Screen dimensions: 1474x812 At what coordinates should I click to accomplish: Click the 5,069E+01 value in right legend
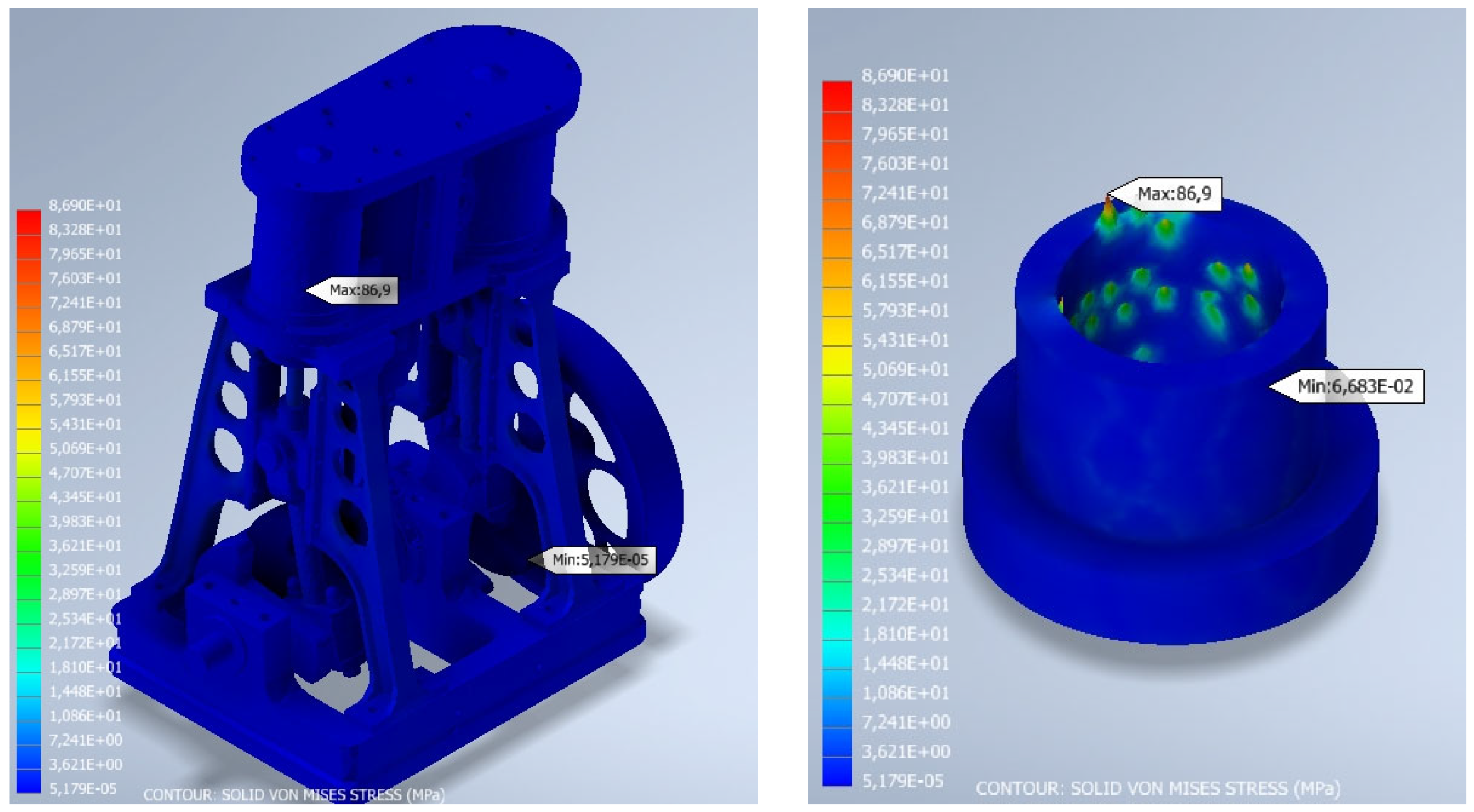point(905,369)
